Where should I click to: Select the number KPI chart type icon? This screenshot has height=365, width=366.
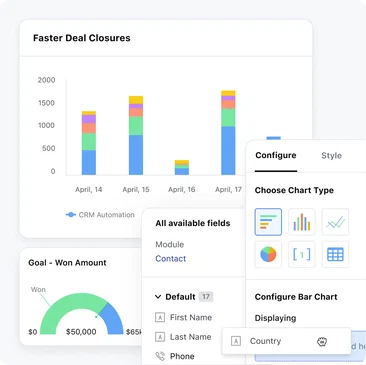click(302, 255)
